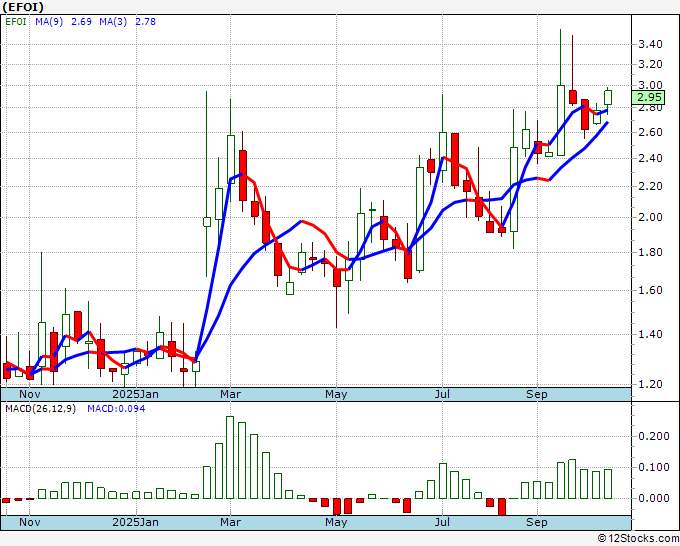680x546 pixels.
Task: Click Mar on the price chart time axis
Action: [x=231, y=394]
